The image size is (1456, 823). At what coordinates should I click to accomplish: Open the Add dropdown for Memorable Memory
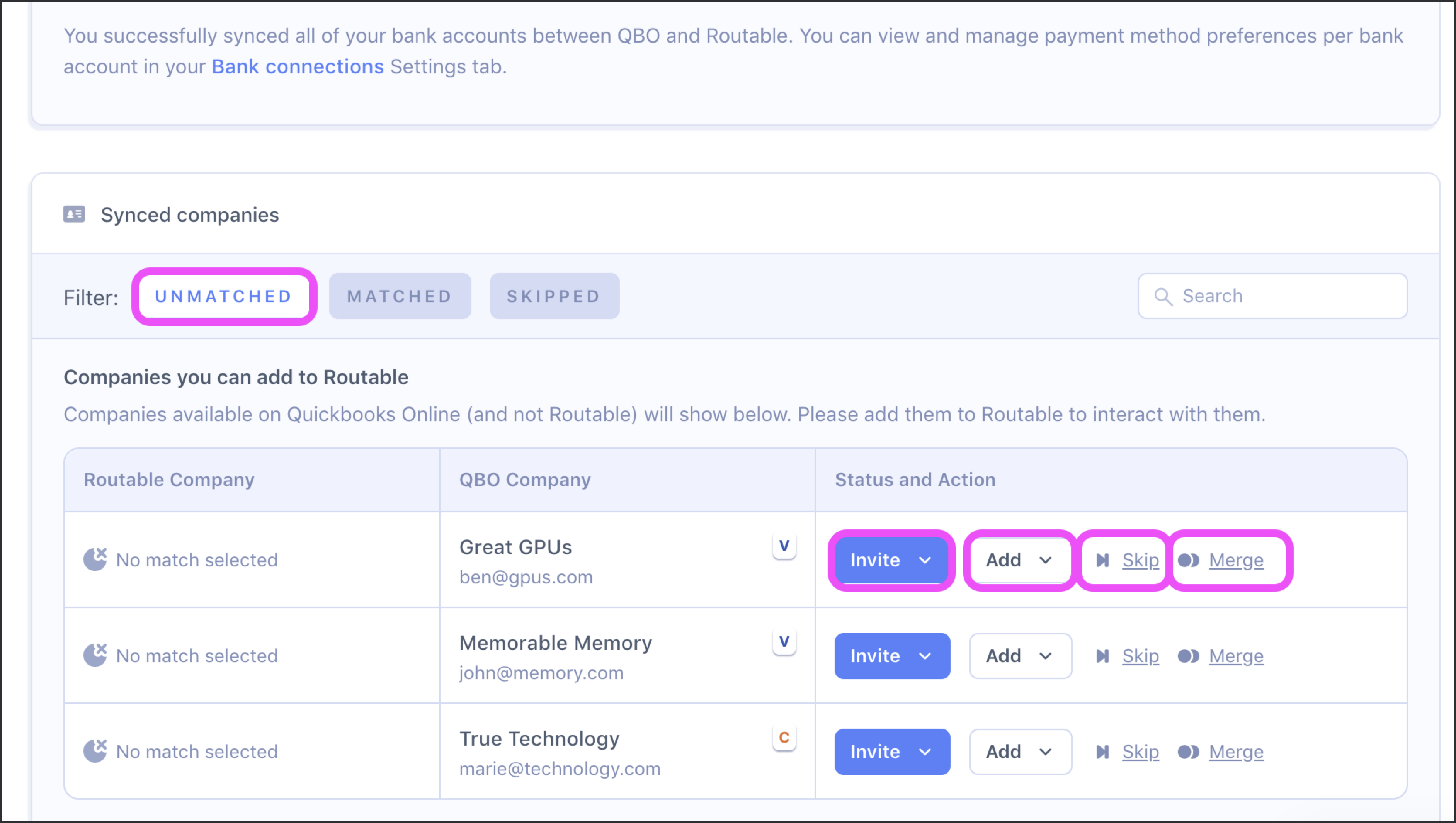[1021, 656]
